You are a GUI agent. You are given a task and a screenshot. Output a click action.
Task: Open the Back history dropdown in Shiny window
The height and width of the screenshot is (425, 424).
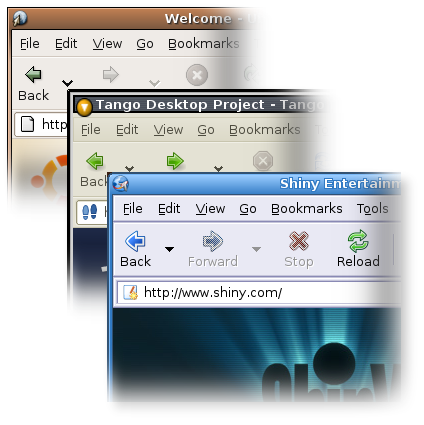tap(169, 249)
